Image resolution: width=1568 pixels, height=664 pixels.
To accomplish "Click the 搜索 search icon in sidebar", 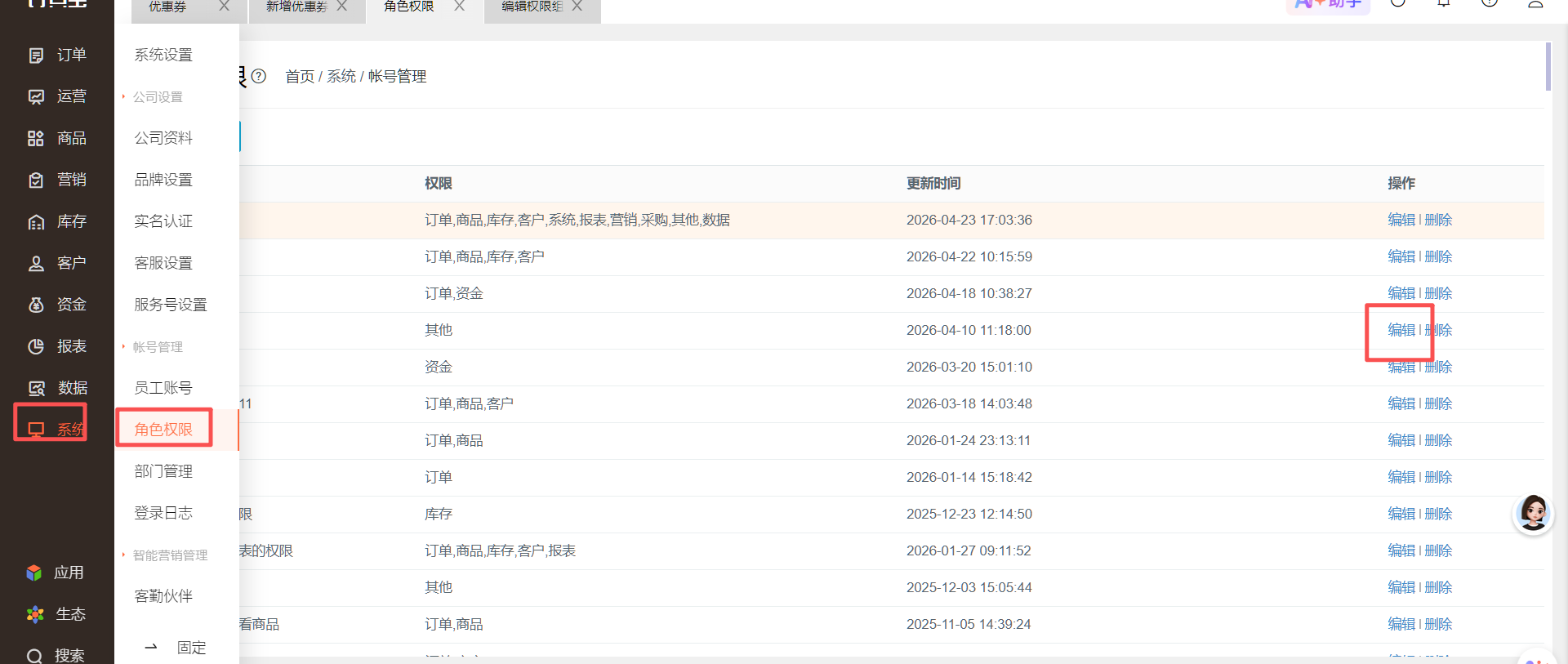I will tap(34, 656).
